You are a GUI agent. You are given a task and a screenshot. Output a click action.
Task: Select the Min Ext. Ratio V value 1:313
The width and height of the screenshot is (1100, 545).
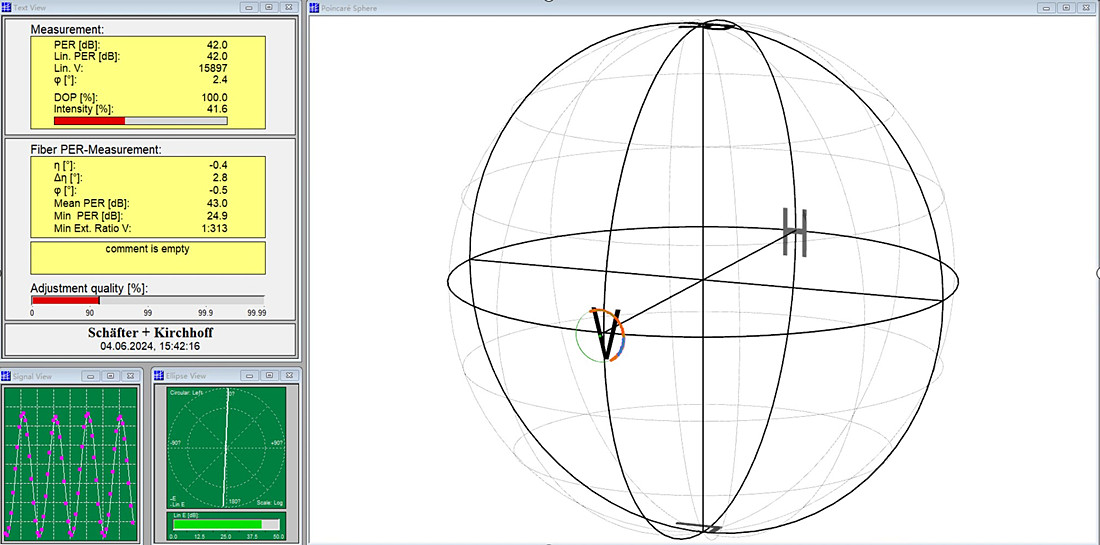coord(215,228)
